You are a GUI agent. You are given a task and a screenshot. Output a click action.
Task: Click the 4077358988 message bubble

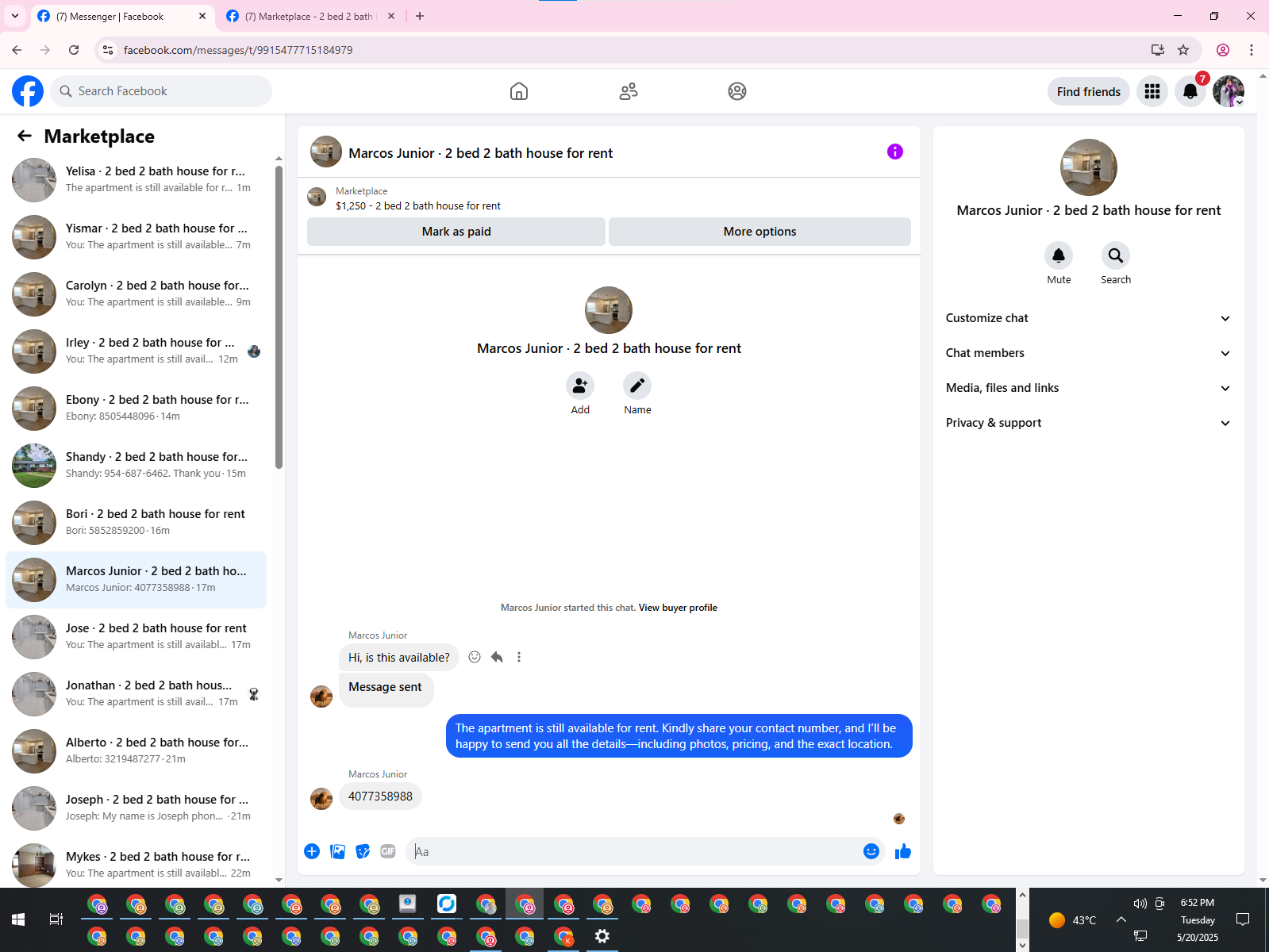[x=380, y=797]
